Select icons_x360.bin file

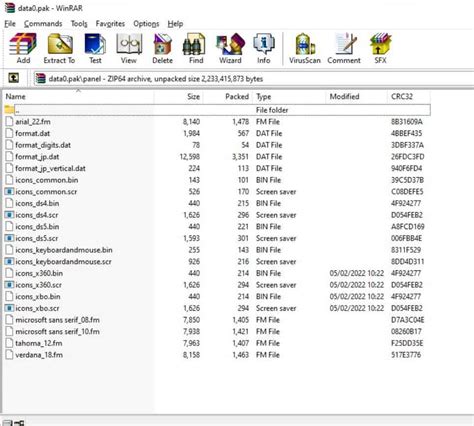(x=39, y=273)
